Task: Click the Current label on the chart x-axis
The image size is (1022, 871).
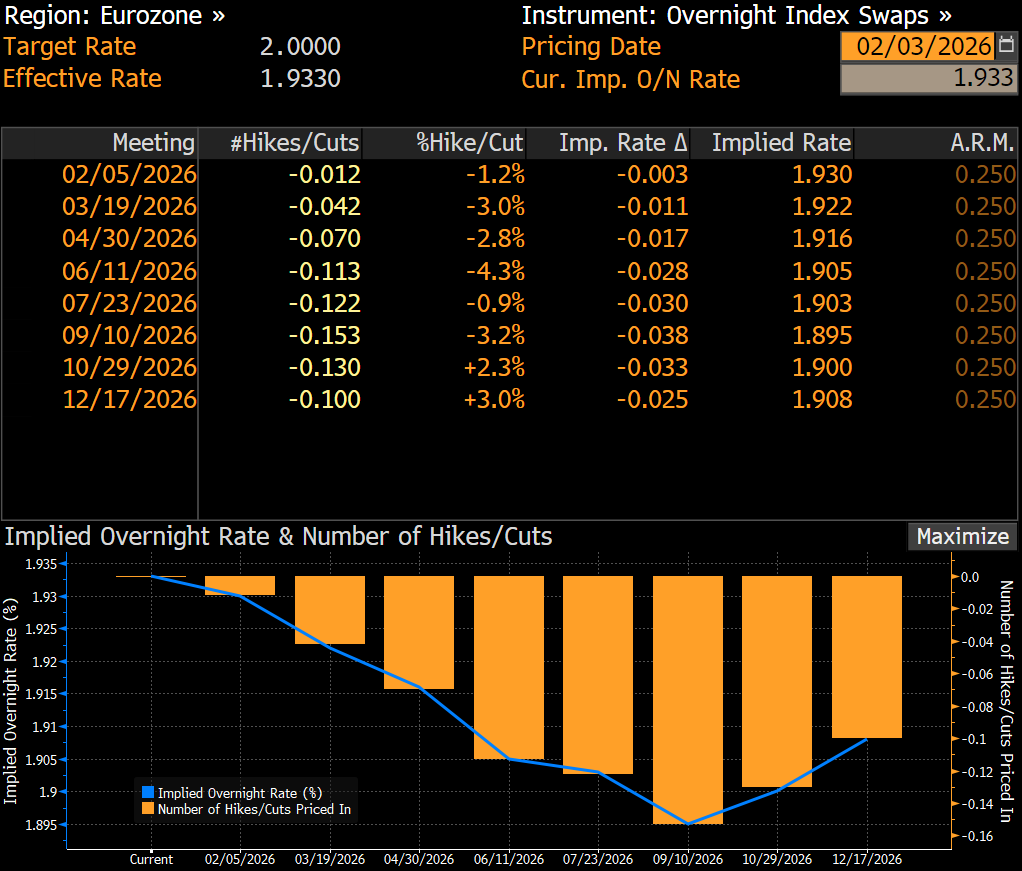Action: click(x=151, y=859)
